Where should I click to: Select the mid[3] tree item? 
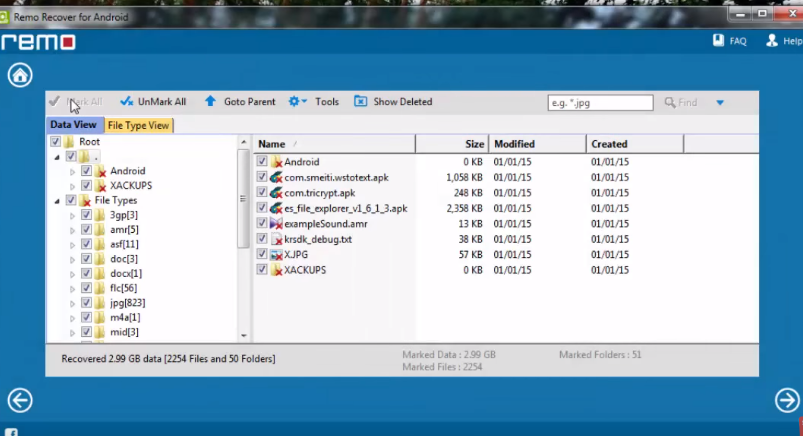[124, 332]
